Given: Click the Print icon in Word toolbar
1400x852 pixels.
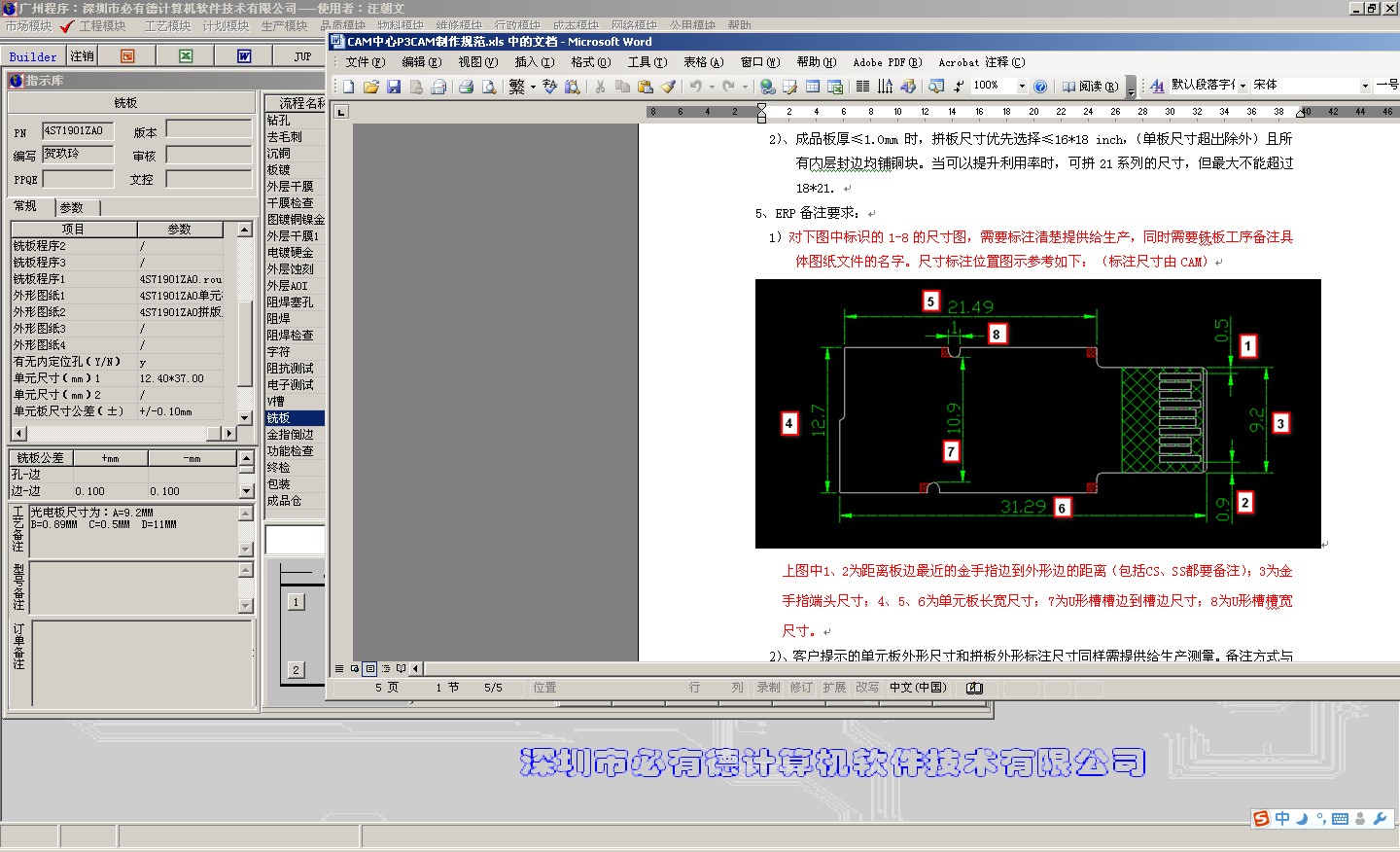Looking at the screenshot, I should point(466,87).
